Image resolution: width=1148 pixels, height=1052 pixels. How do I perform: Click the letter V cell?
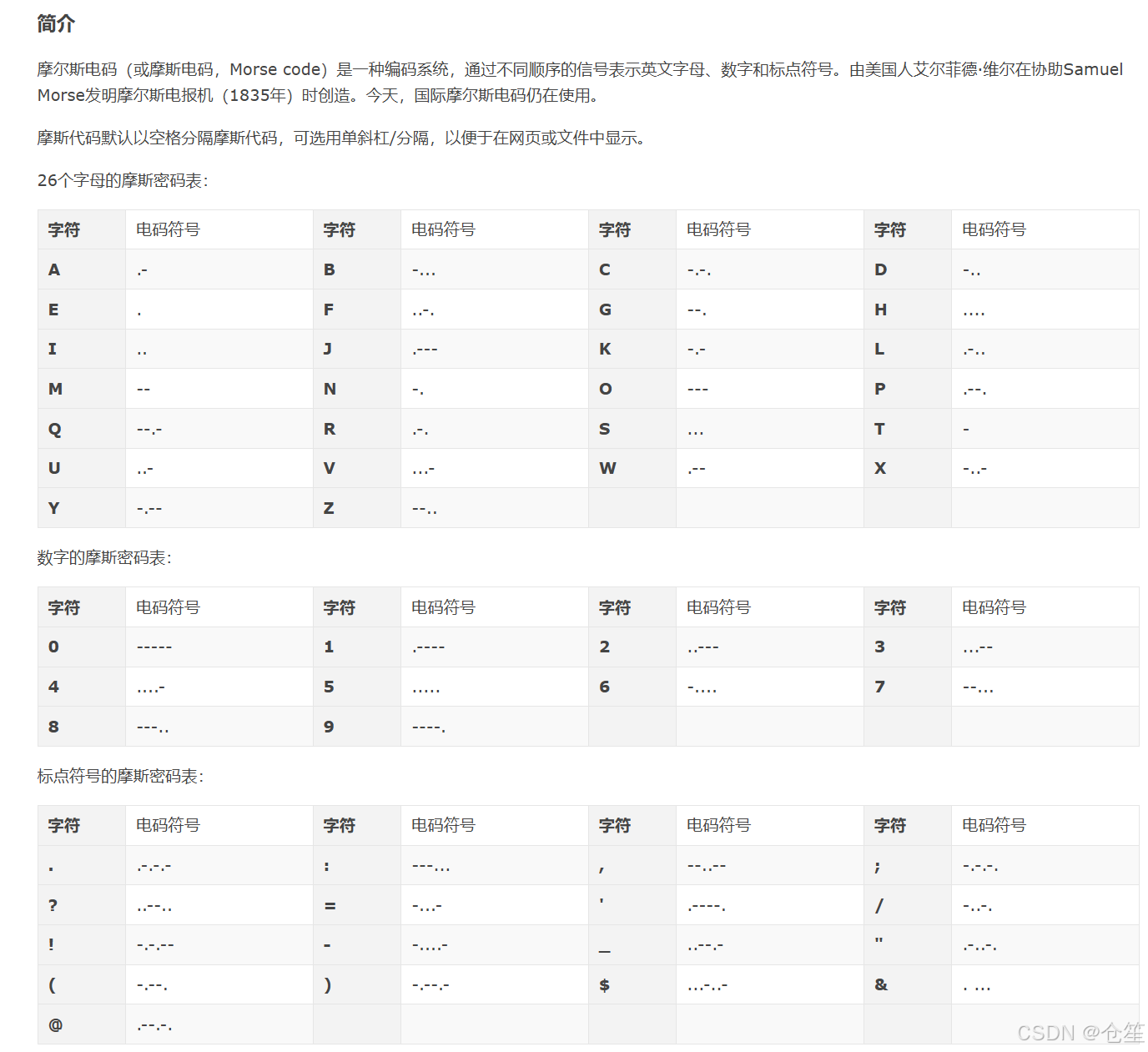point(357,468)
